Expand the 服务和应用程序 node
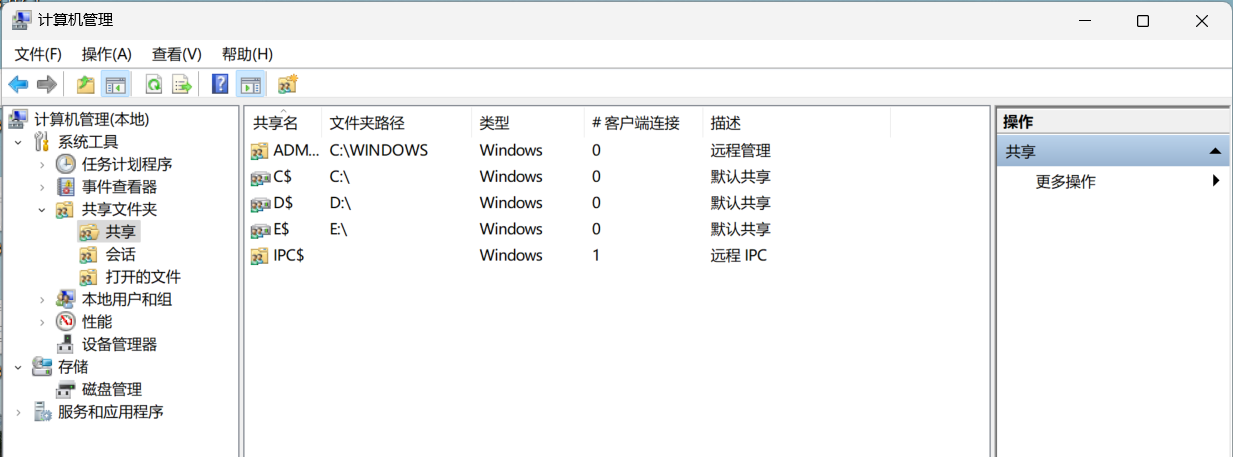The height and width of the screenshot is (457, 1233). coord(18,412)
